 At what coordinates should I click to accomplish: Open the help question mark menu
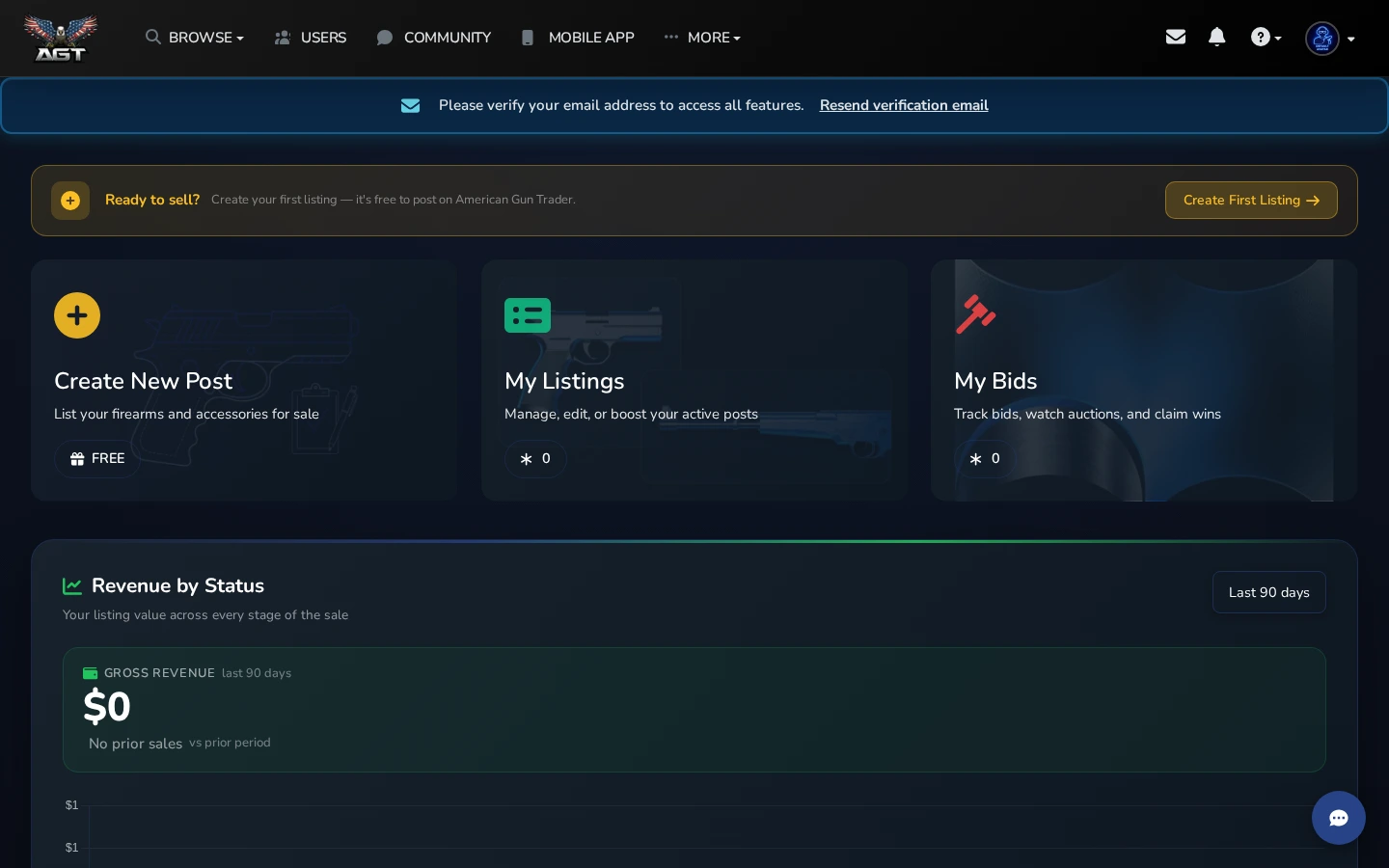(x=1266, y=38)
